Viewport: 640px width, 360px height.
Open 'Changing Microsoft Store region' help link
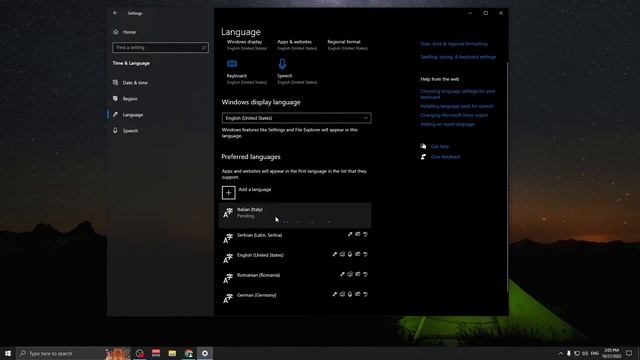pos(454,115)
